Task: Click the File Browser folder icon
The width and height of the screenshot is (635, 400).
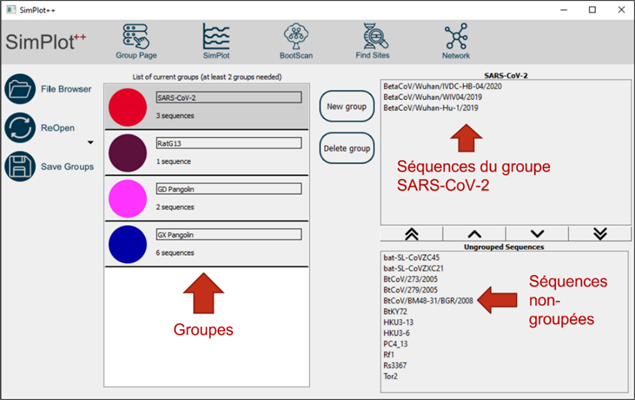Action: coord(20,89)
